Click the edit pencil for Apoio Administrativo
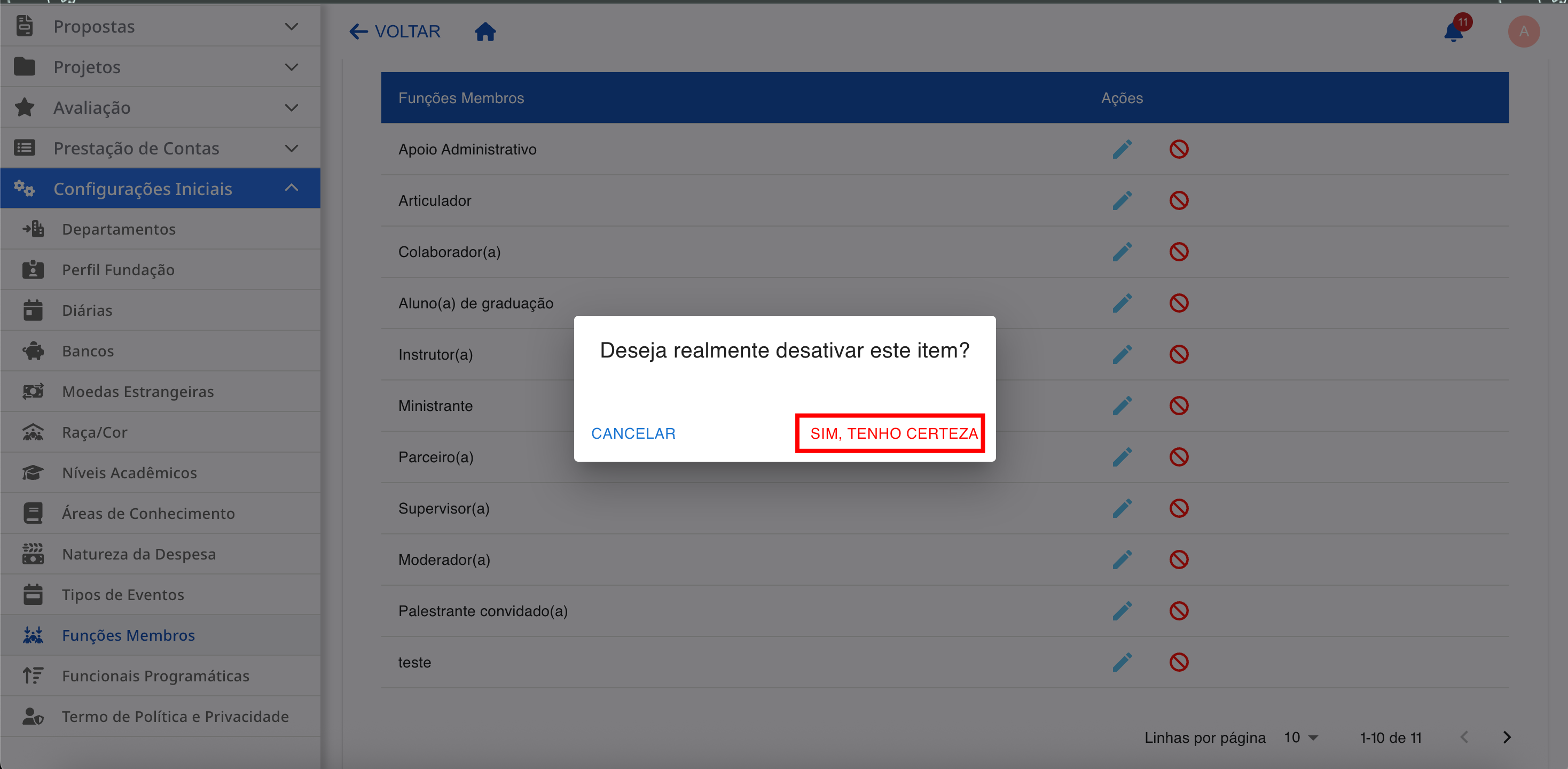 pos(1122,149)
